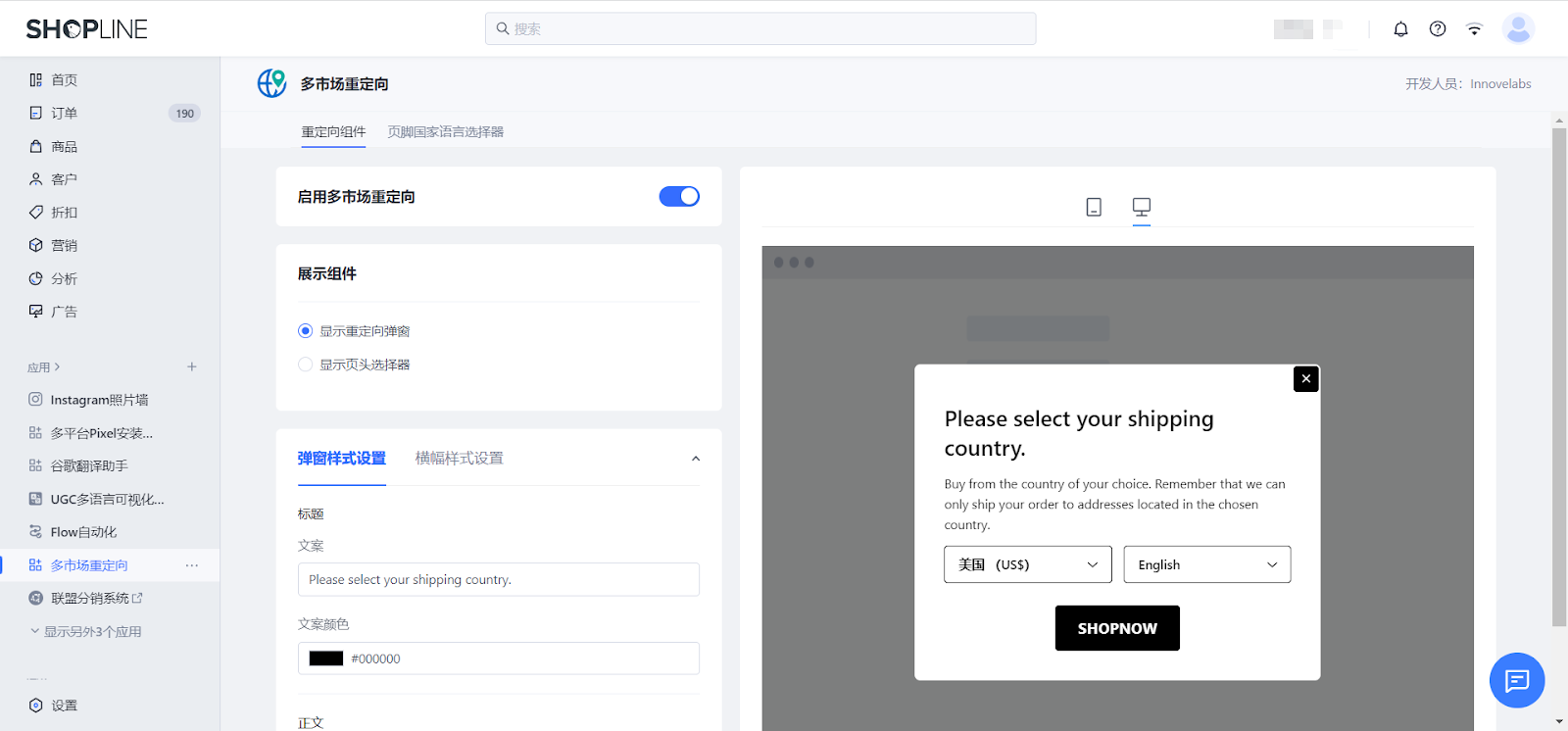Click the black 文案颜色 color swatch
Viewport: 1568px width, 731px height.
pyautogui.click(x=326, y=658)
